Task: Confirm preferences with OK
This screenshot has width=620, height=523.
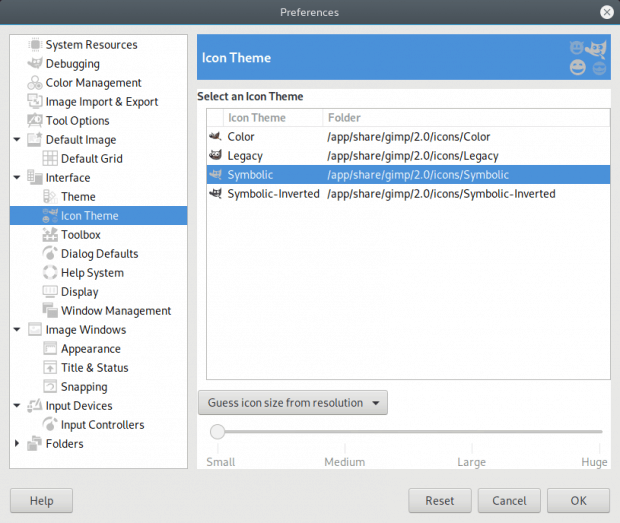Action: pyautogui.click(x=578, y=500)
